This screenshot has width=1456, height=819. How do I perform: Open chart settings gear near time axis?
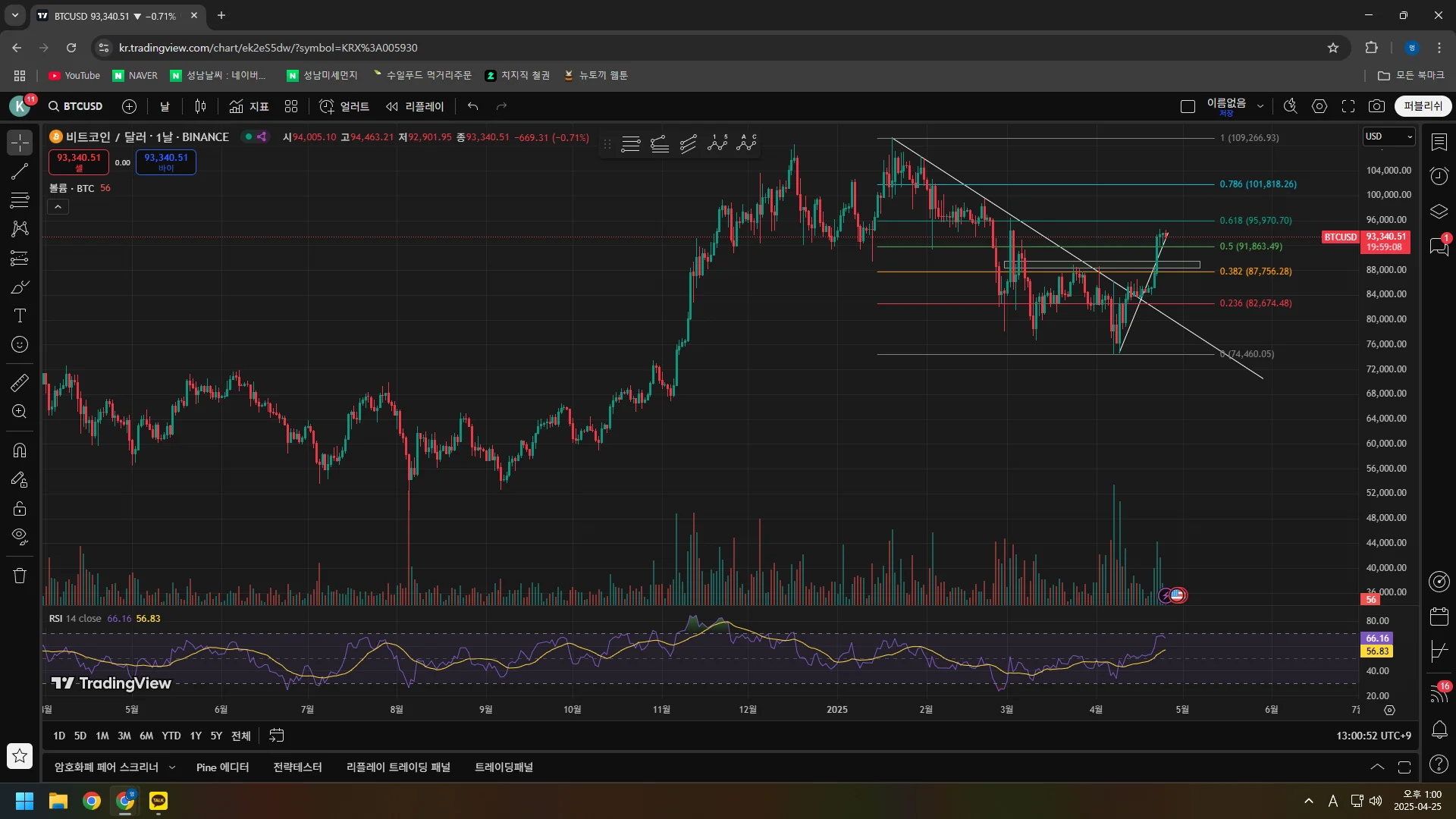click(1389, 711)
